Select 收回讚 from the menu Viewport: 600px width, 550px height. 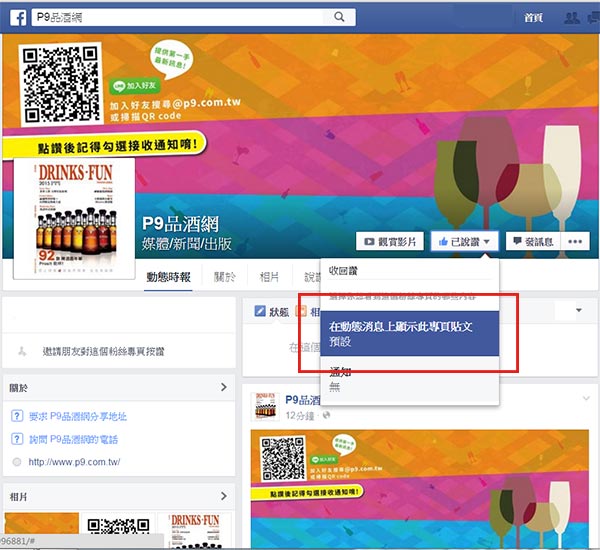[x=343, y=271]
